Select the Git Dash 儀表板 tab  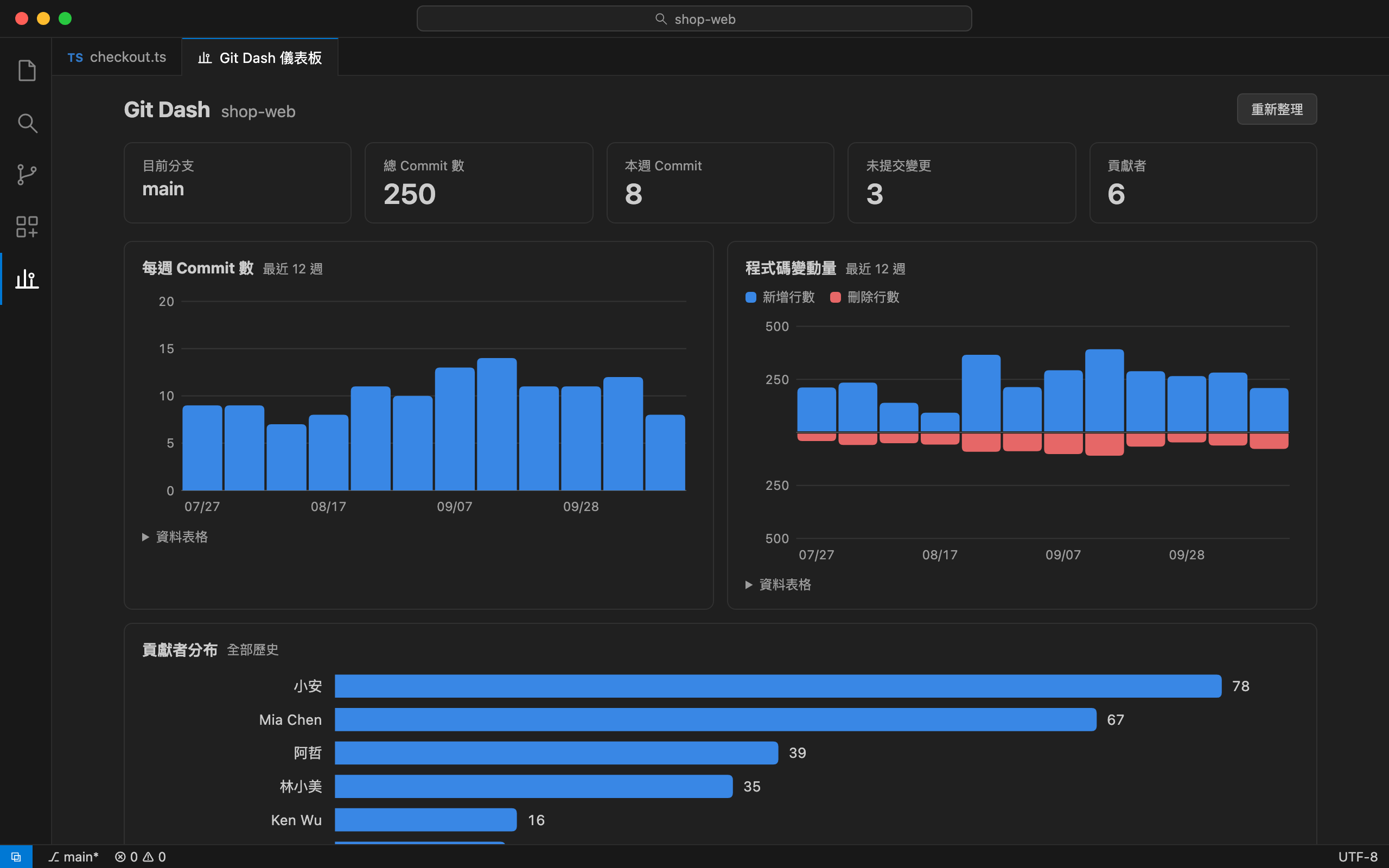260,58
